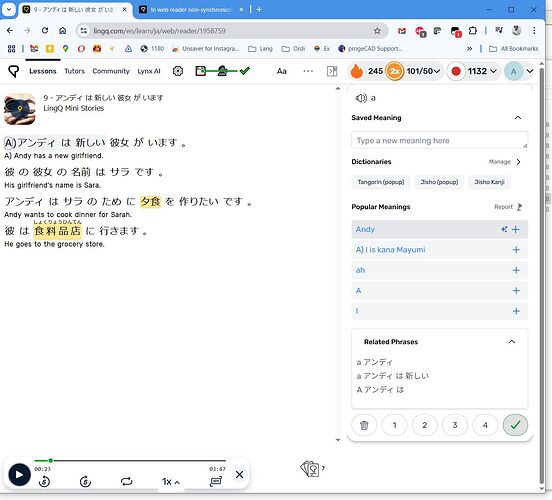Click the 2x bonus coin badge

point(394,71)
